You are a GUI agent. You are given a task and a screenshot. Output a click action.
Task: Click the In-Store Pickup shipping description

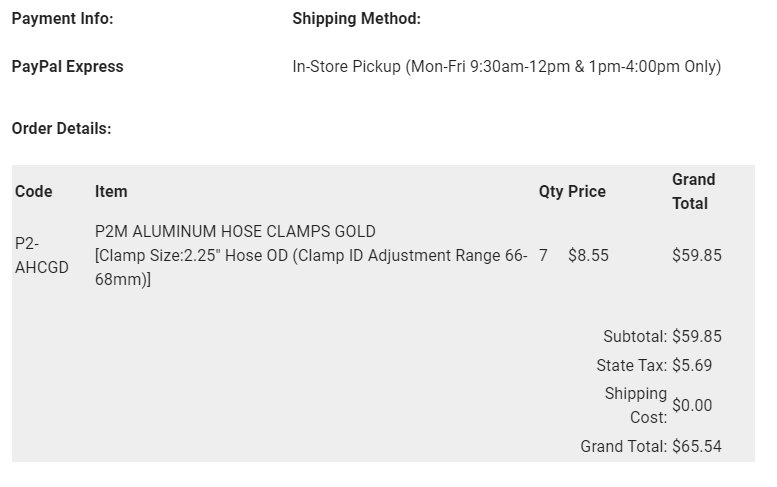(x=506, y=66)
